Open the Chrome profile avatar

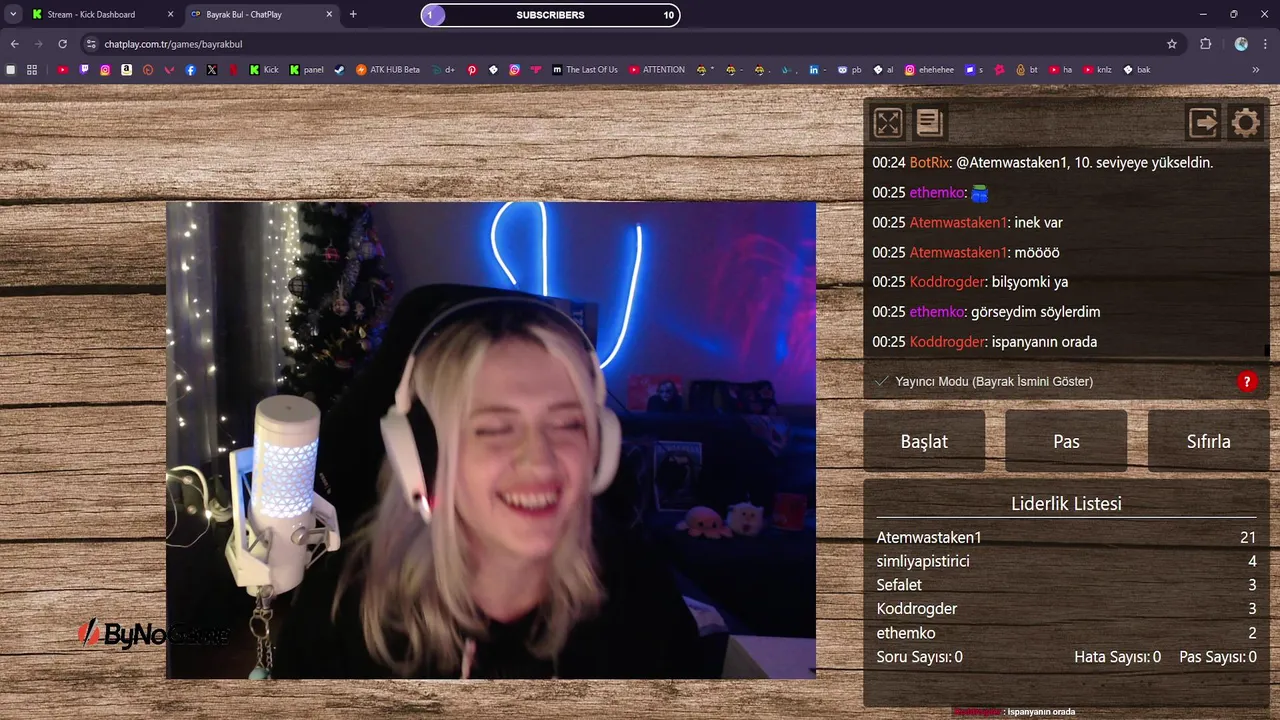click(1241, 44)
